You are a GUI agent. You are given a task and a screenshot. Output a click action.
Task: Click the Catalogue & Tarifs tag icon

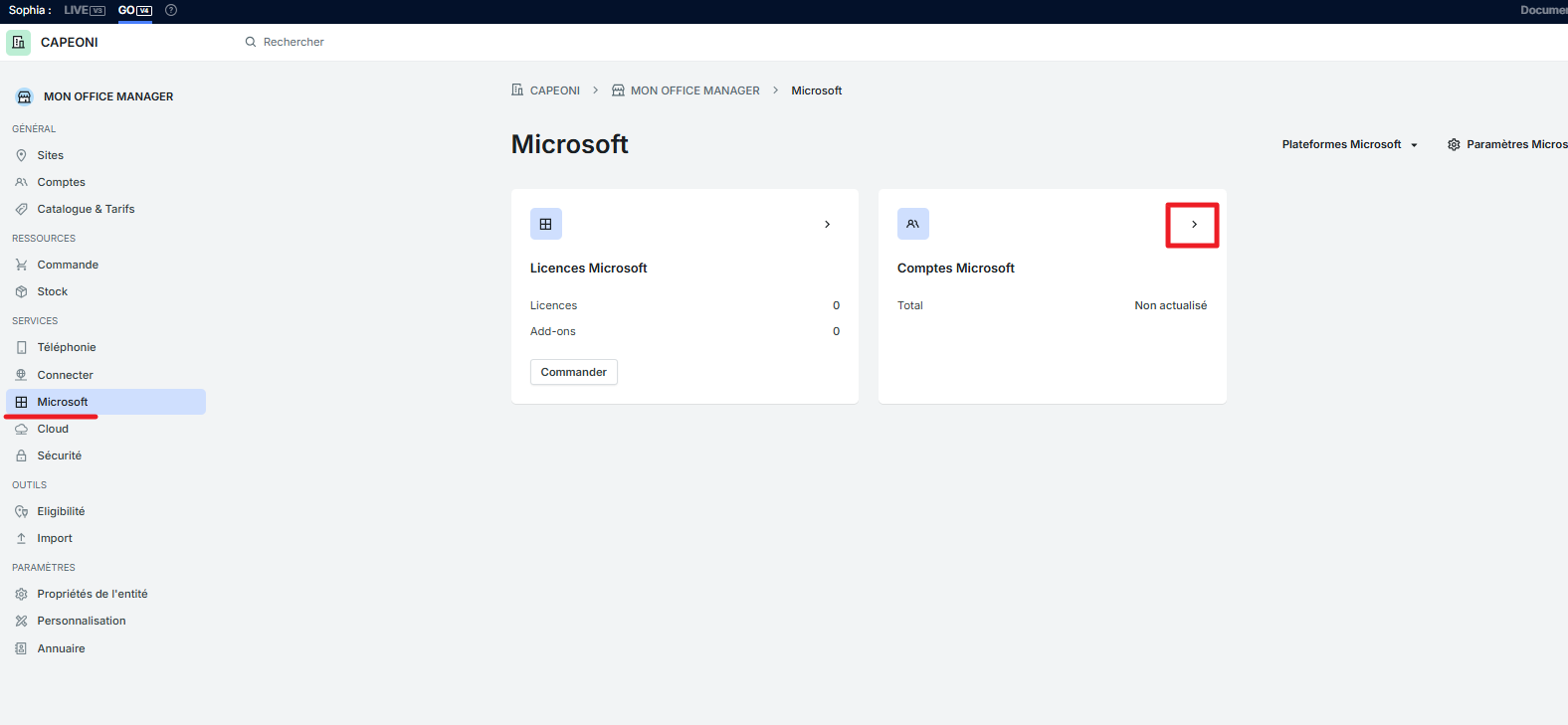21,209
